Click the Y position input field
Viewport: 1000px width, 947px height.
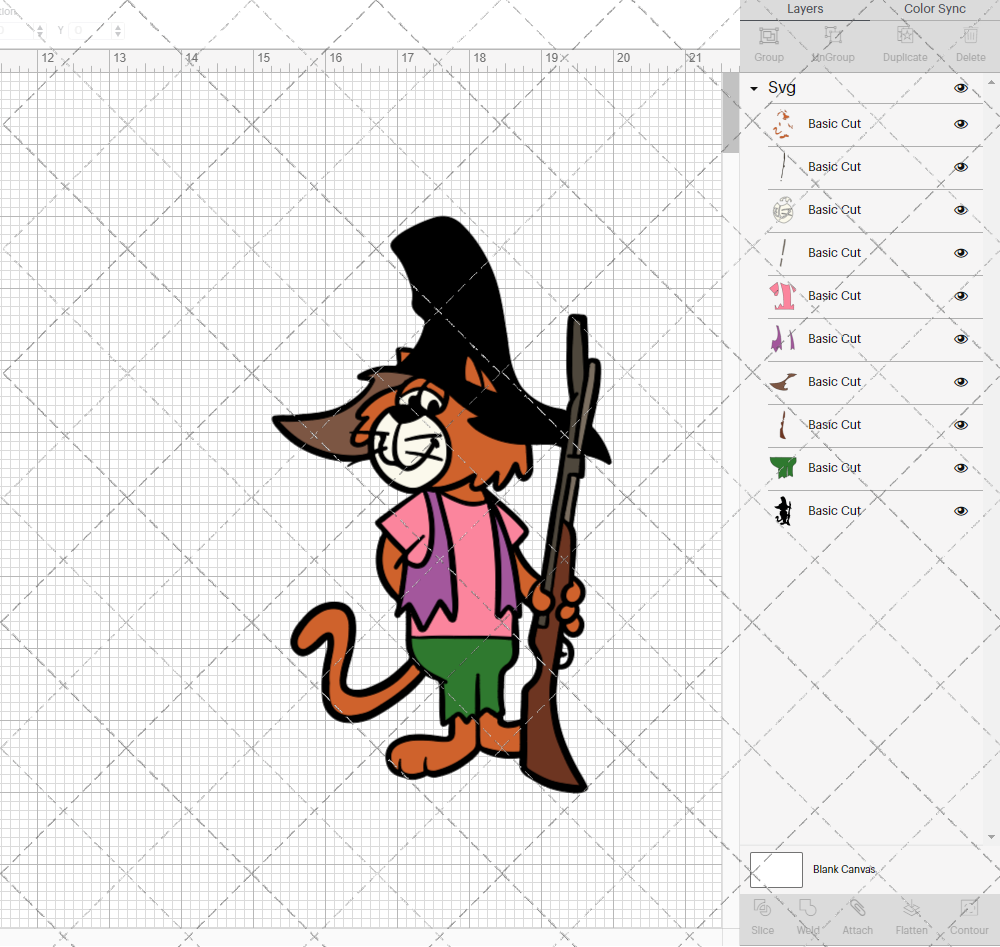pyautogui.click(x=91, y=30)
